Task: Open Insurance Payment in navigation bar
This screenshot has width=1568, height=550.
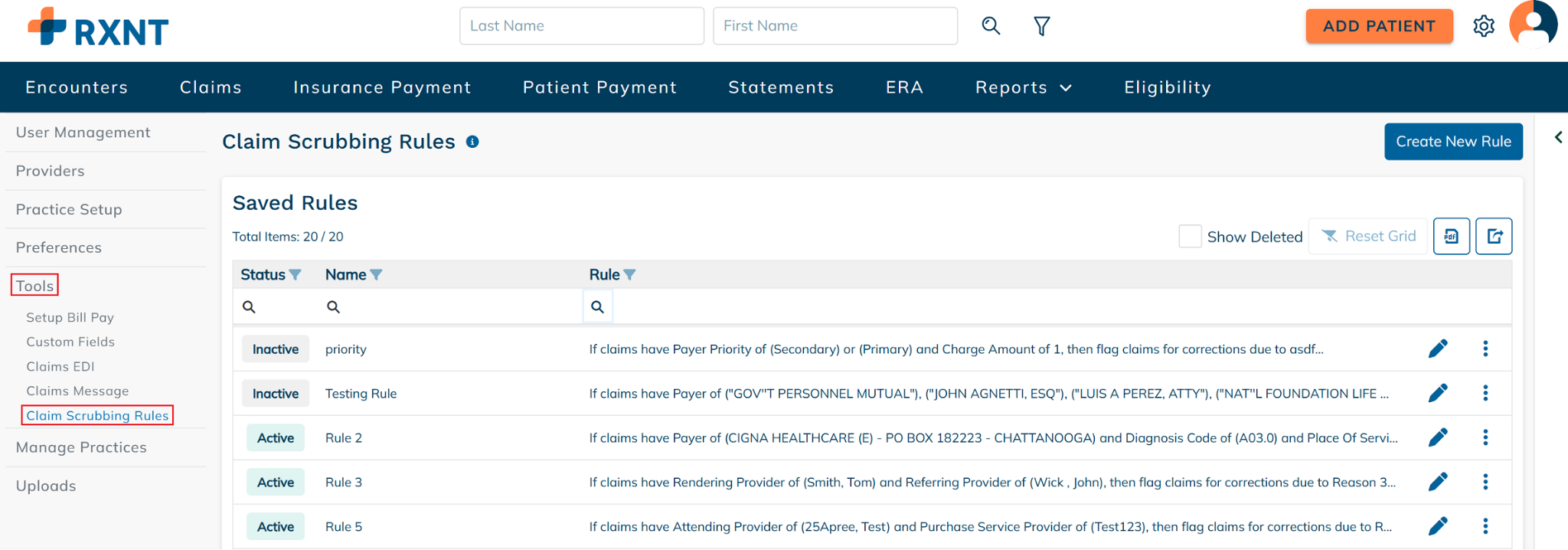Action: [382, 87]
